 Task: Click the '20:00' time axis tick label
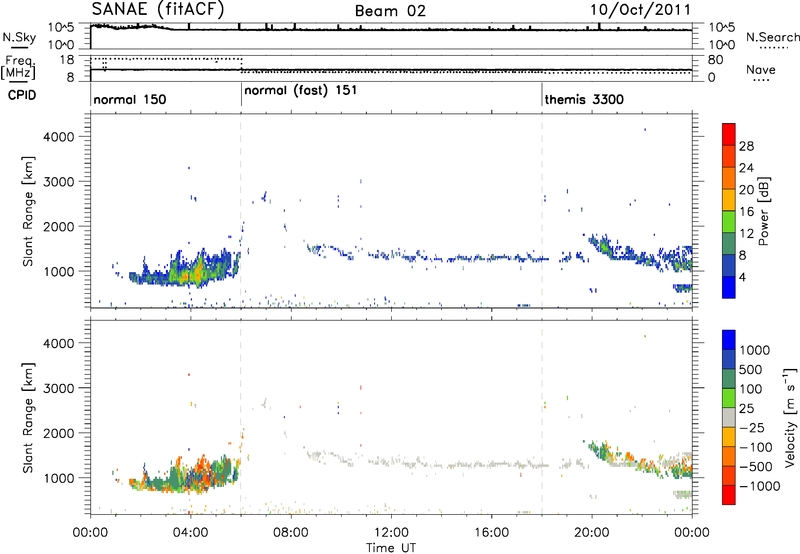point(591,533)
